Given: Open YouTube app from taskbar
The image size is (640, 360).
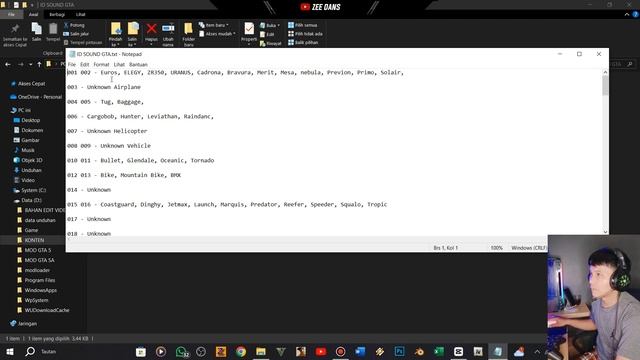Looking at the screenshot, I should tap(321, 351).
